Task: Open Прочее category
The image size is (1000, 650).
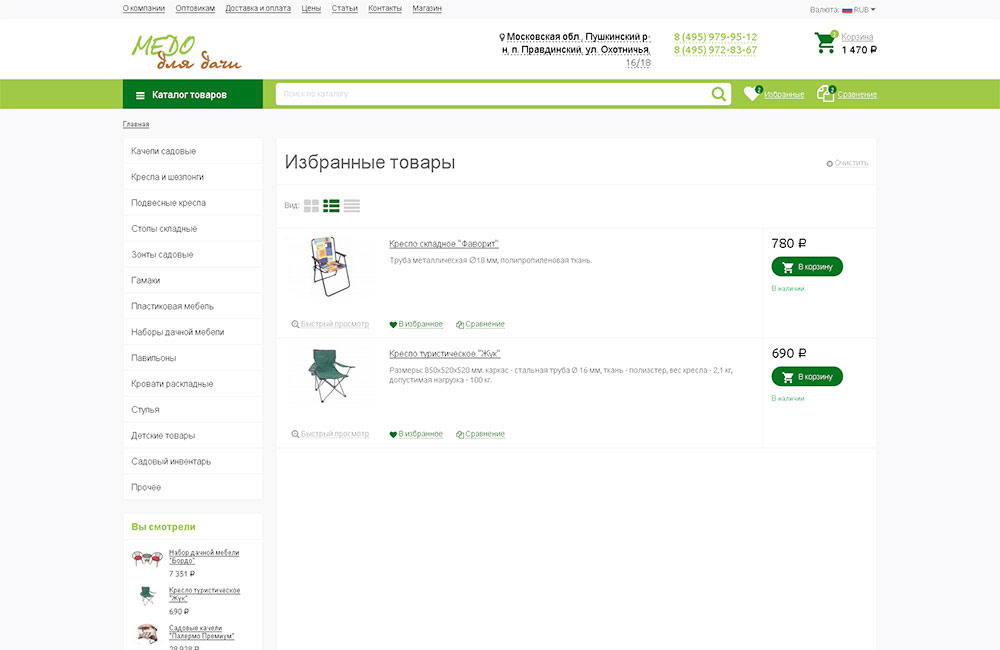Action: 193,487
